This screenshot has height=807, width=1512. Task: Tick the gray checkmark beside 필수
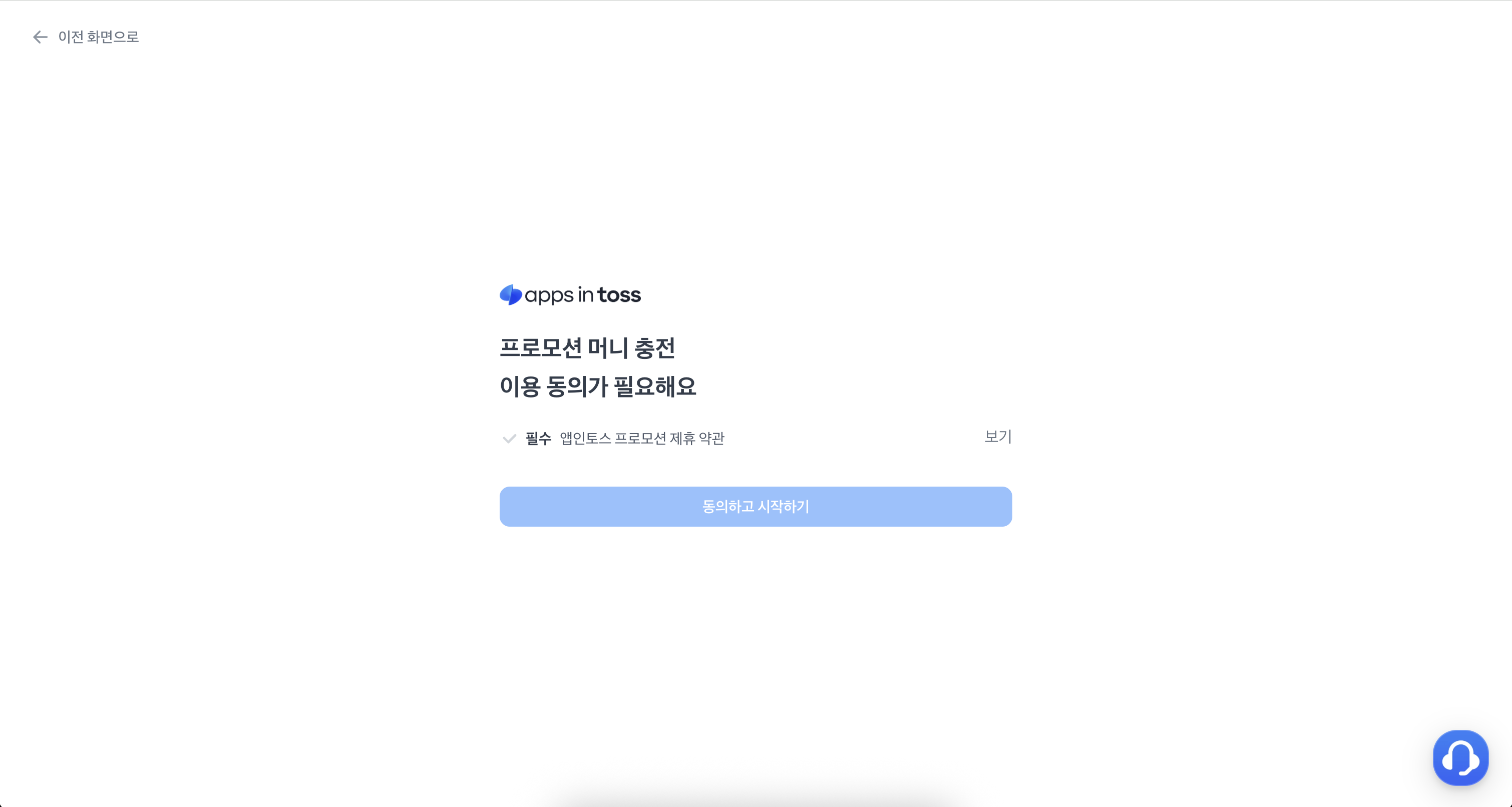click(x=510, y=439)
